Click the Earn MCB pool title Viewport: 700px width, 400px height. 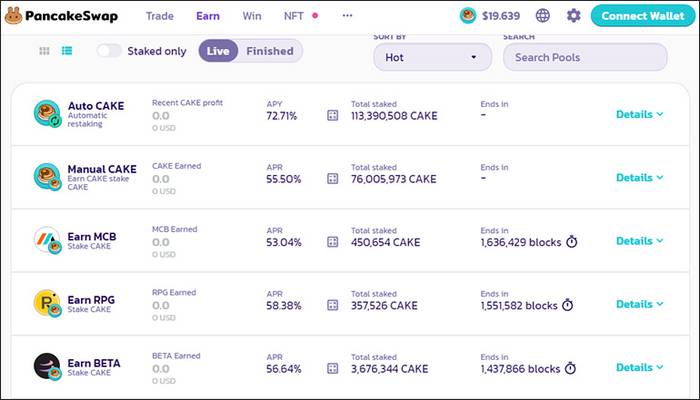(92, 237)
